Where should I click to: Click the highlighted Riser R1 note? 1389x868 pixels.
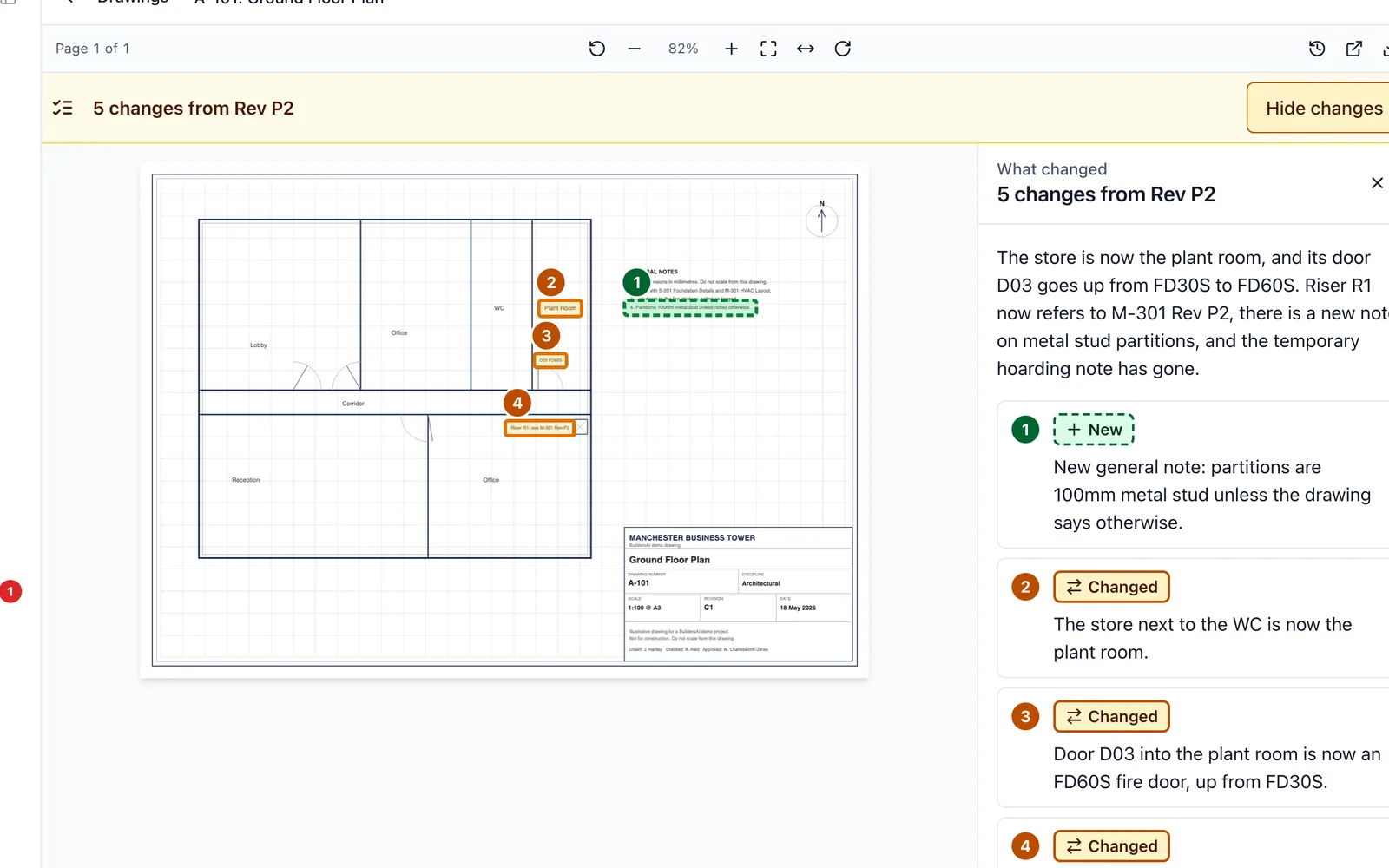[x=540, y=428]
